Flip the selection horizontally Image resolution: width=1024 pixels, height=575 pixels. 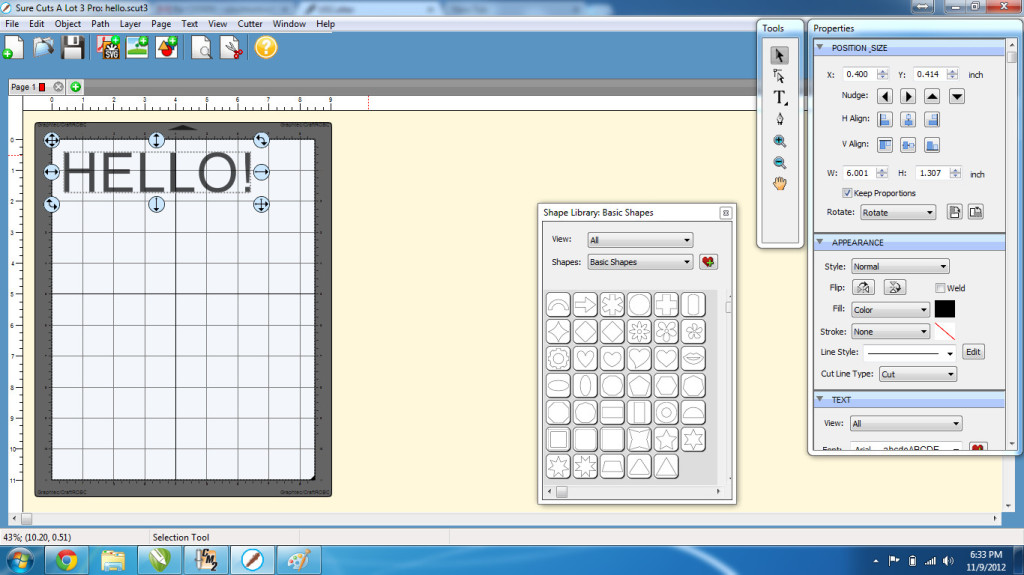863,288
